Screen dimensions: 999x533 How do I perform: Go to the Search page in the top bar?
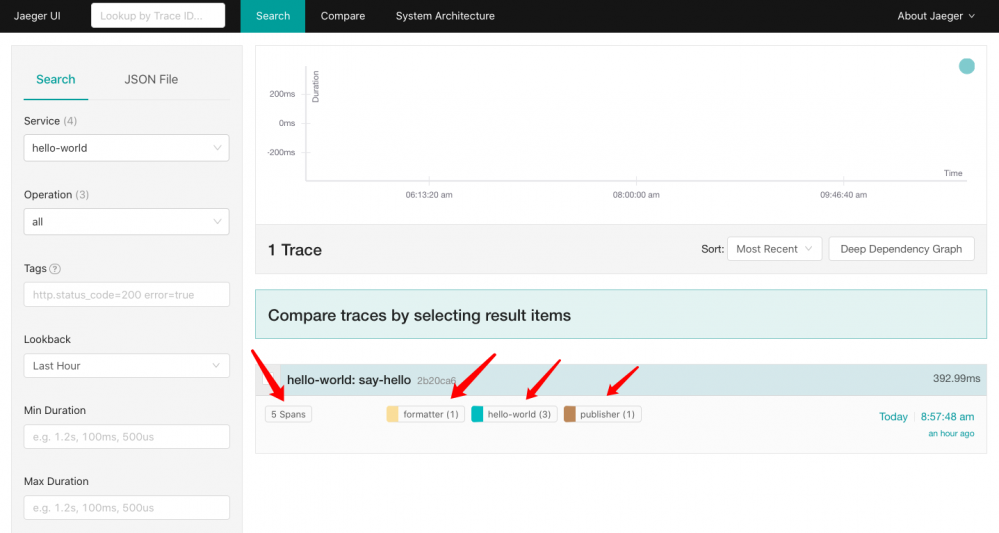pos(273,16)
